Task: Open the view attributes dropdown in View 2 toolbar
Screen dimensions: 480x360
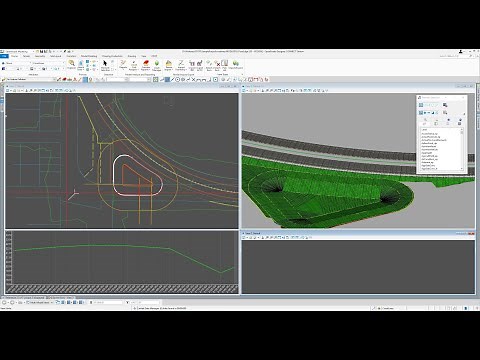Action: coord(244,90)
